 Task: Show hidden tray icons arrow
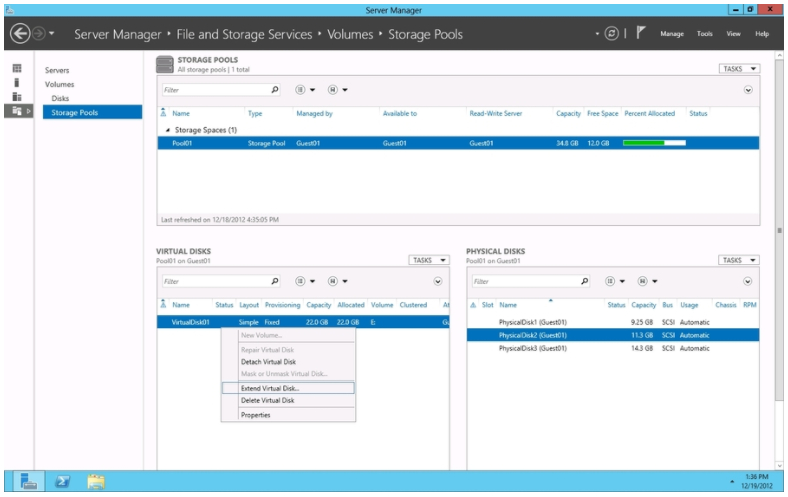coord(732,482)
